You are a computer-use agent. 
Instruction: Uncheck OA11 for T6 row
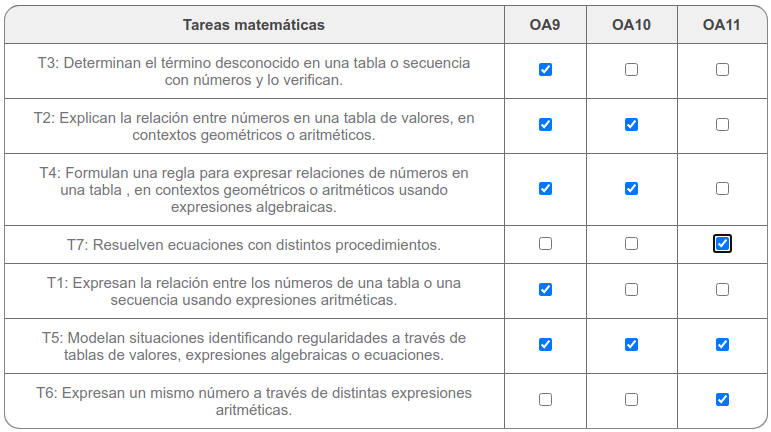pyautogui.click(x=722, y=400)
